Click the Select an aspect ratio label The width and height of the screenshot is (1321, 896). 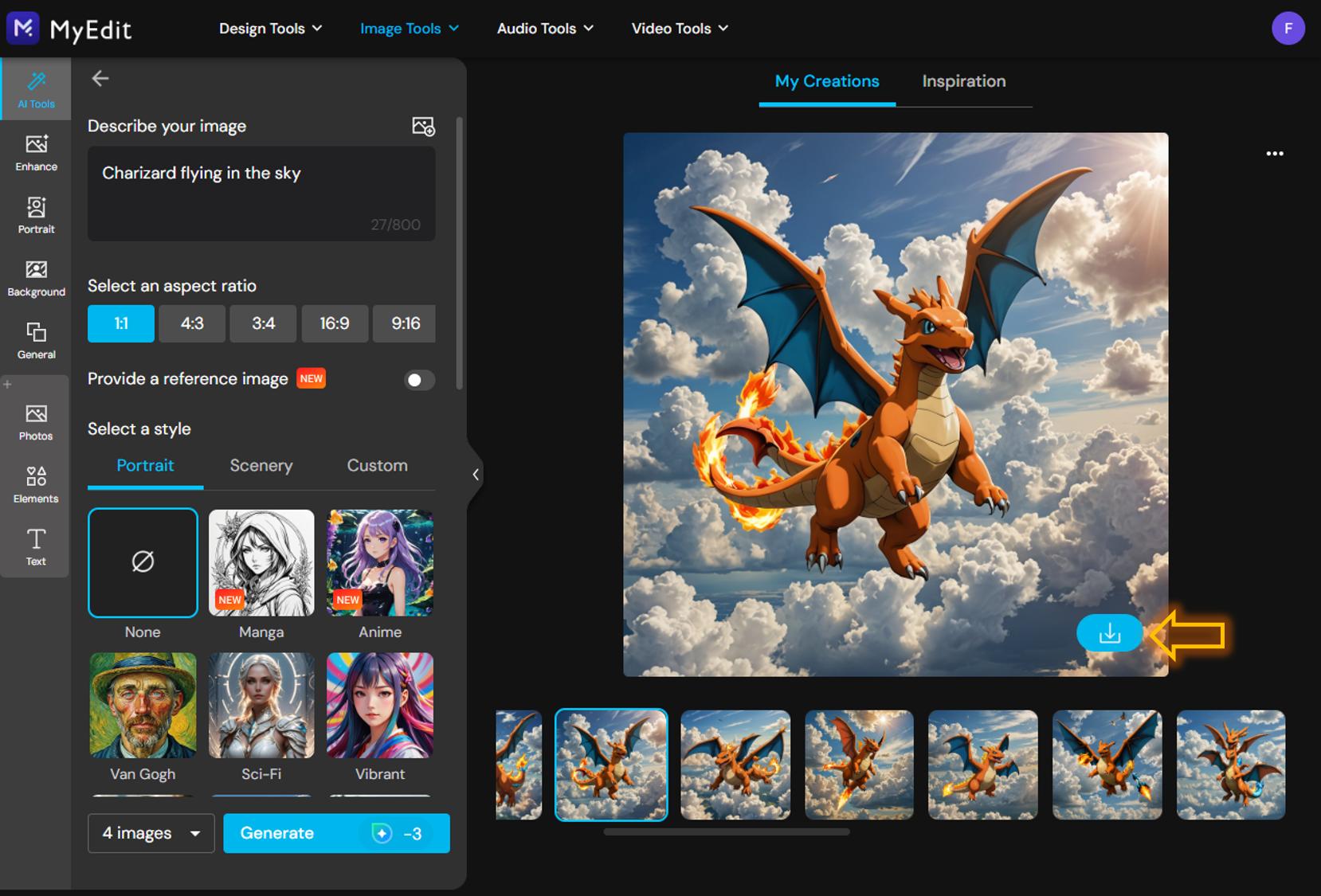click(x=172, y=286)
